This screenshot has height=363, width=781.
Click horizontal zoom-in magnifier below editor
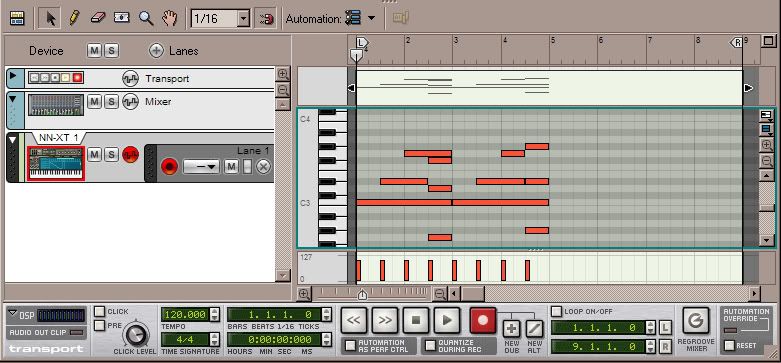click(304, 294)
